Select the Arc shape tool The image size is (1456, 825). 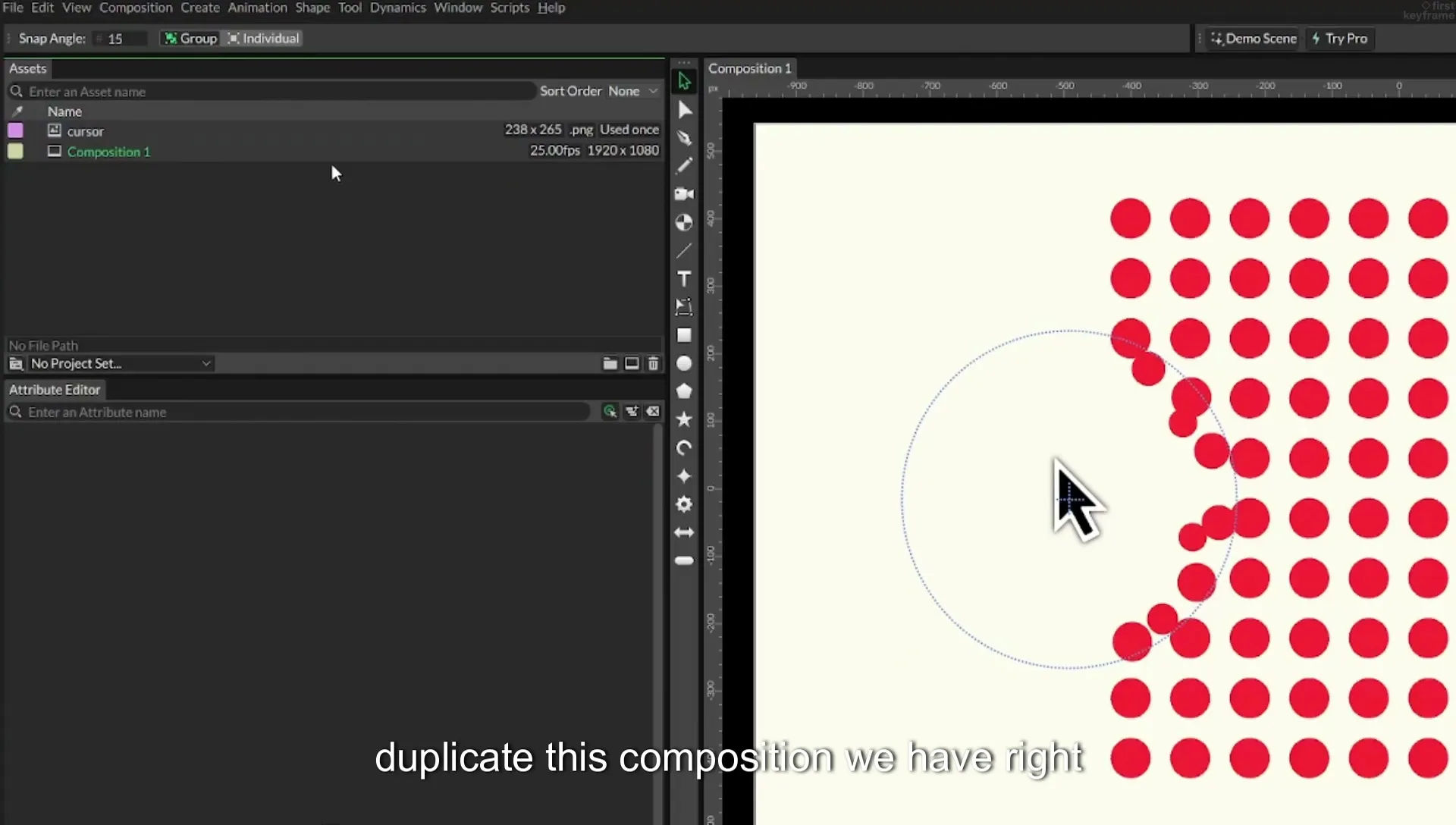click(684, 448)
